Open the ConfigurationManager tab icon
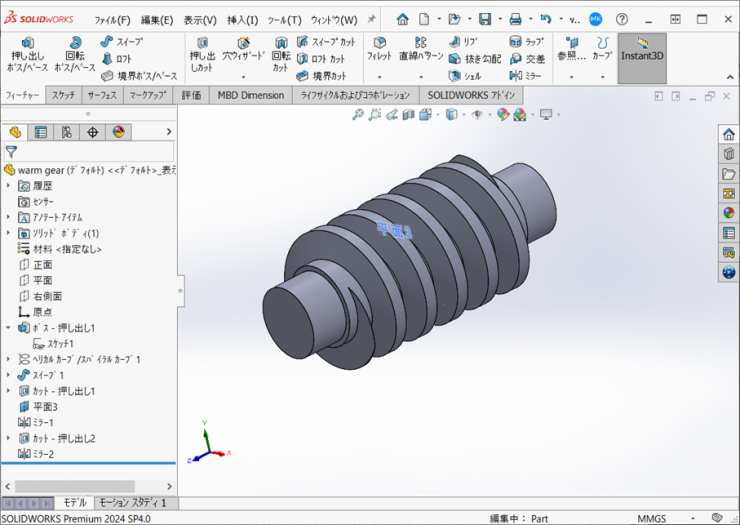The image size is (740, 525). click(67, 132)
